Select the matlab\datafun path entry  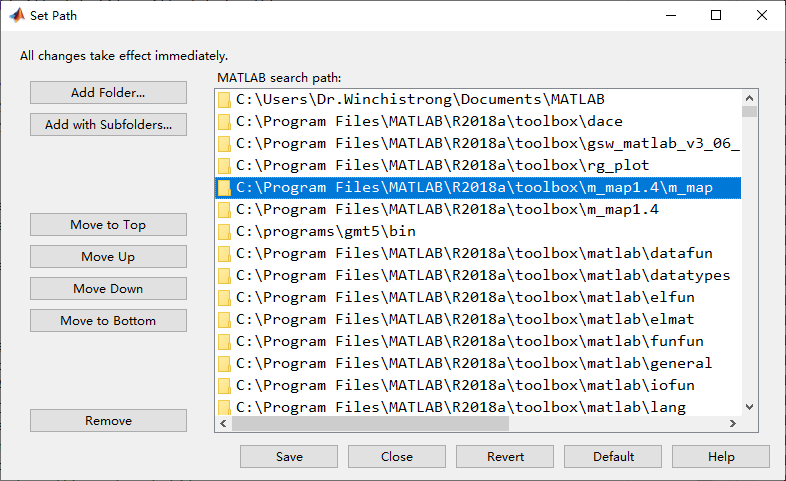(x=478, y=254)
